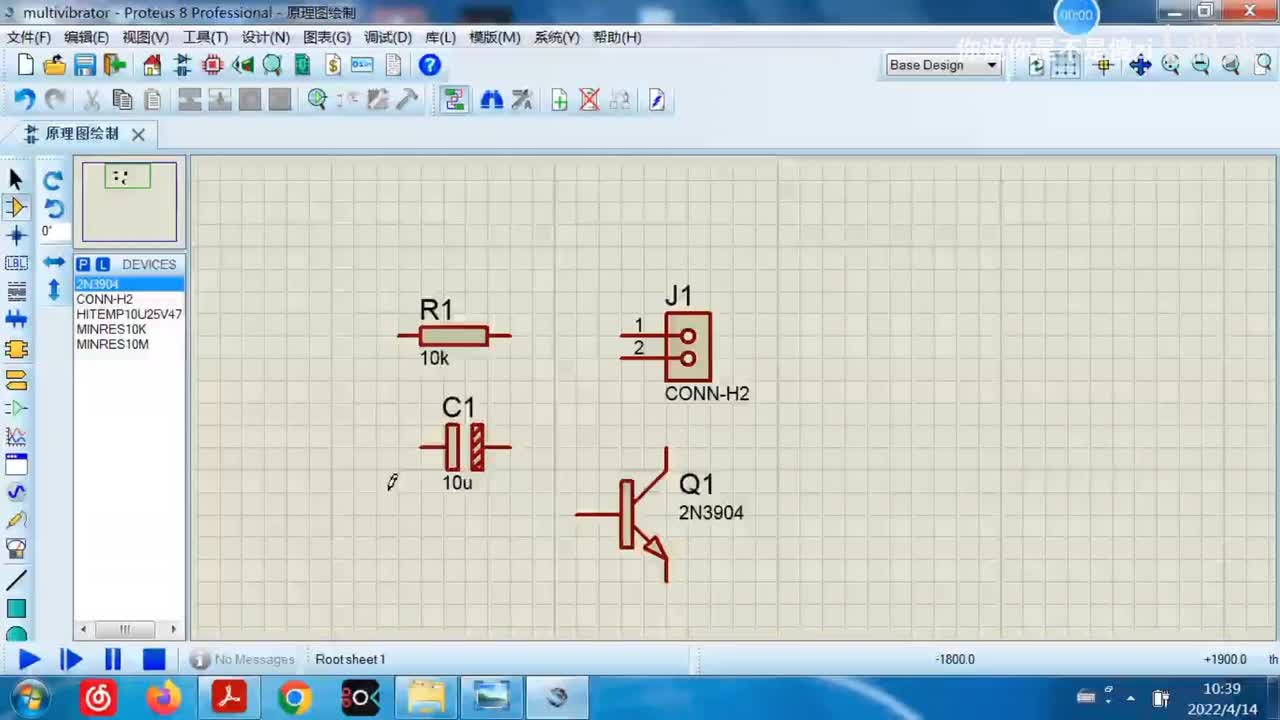Viewport: 1280px width, 720px height.
Task: Select the Graph Mode tool
Action: [16, 436]
